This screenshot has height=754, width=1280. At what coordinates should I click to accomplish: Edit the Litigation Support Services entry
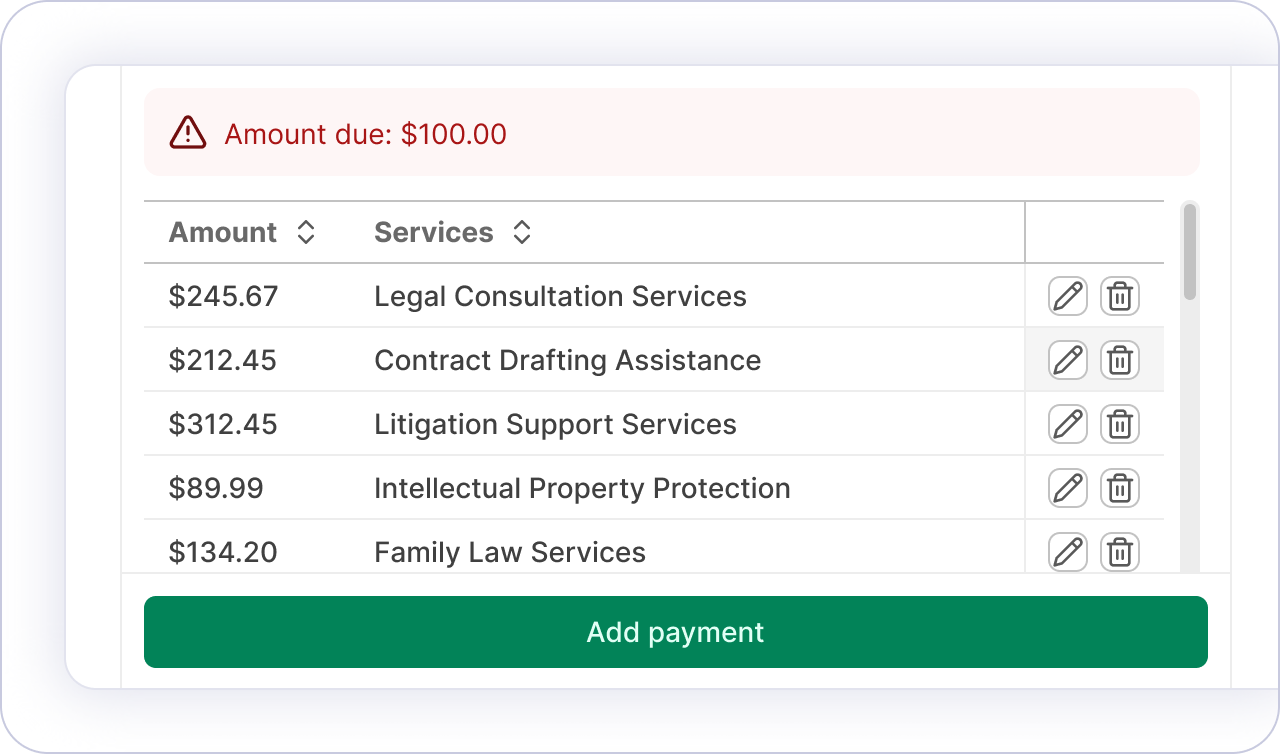tap(1068, 425)
